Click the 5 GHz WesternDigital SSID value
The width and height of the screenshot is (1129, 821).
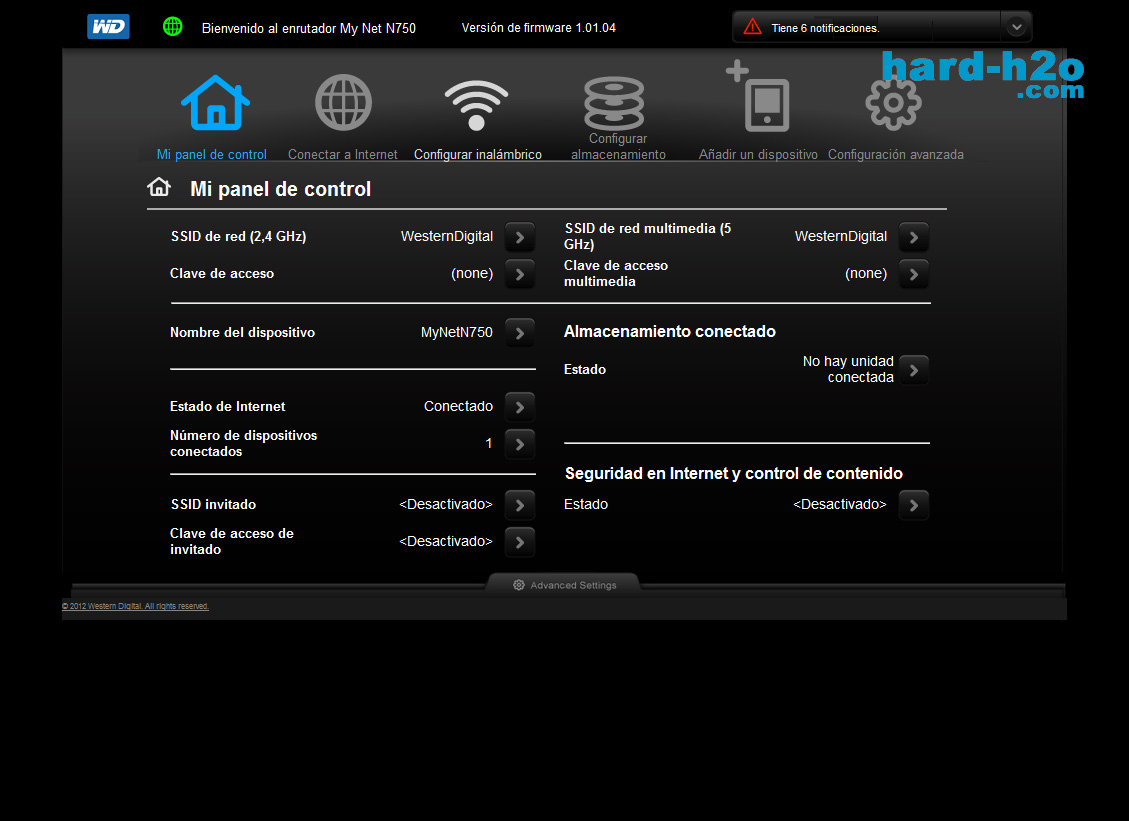click(840, 236)
